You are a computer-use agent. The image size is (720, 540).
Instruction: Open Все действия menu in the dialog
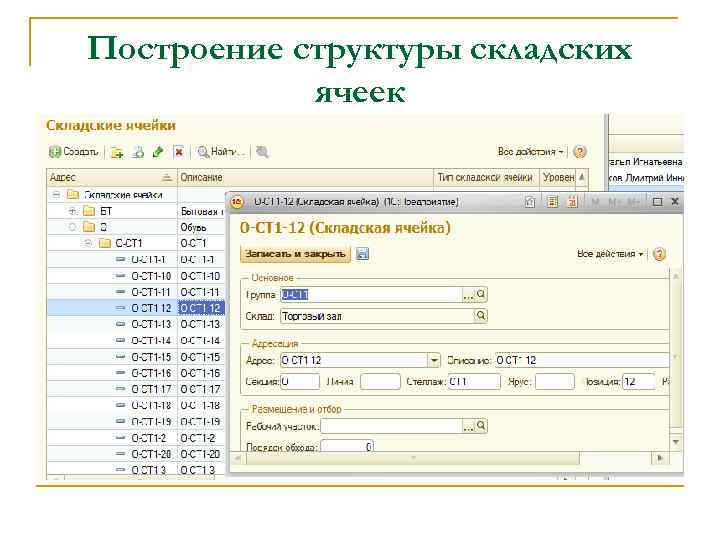(610, 254)
